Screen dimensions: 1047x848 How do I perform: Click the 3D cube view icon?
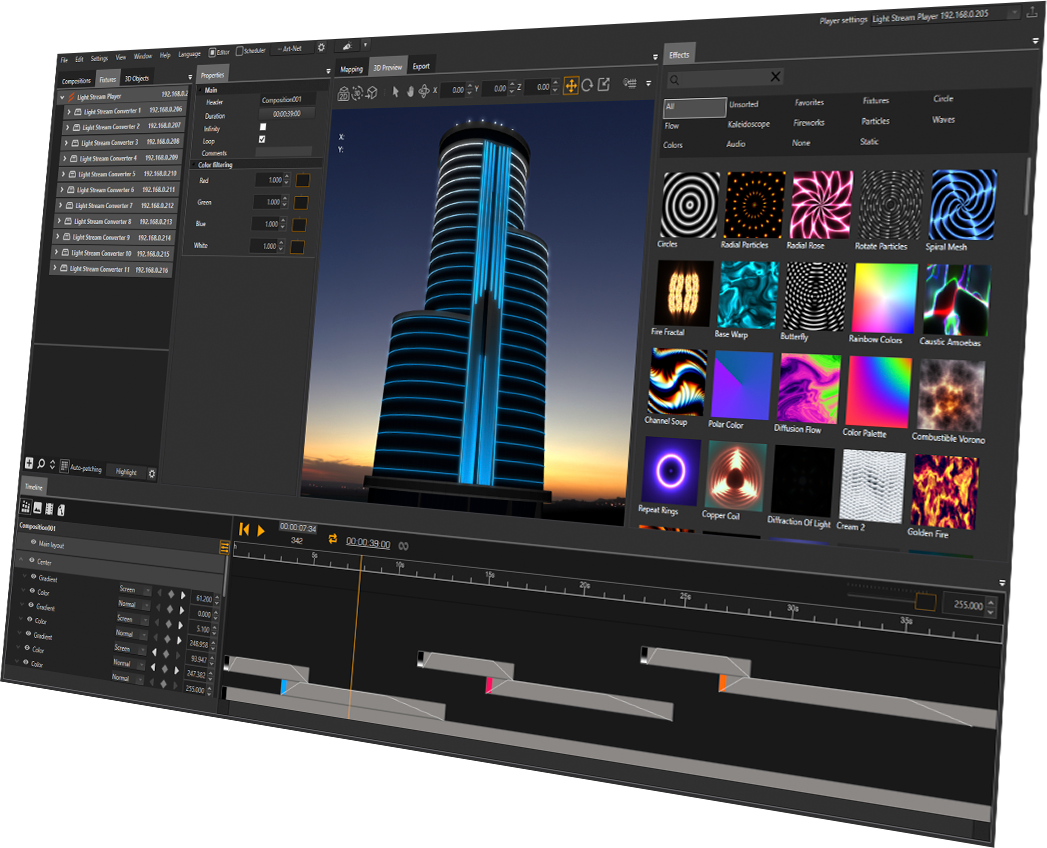[372, 92]
